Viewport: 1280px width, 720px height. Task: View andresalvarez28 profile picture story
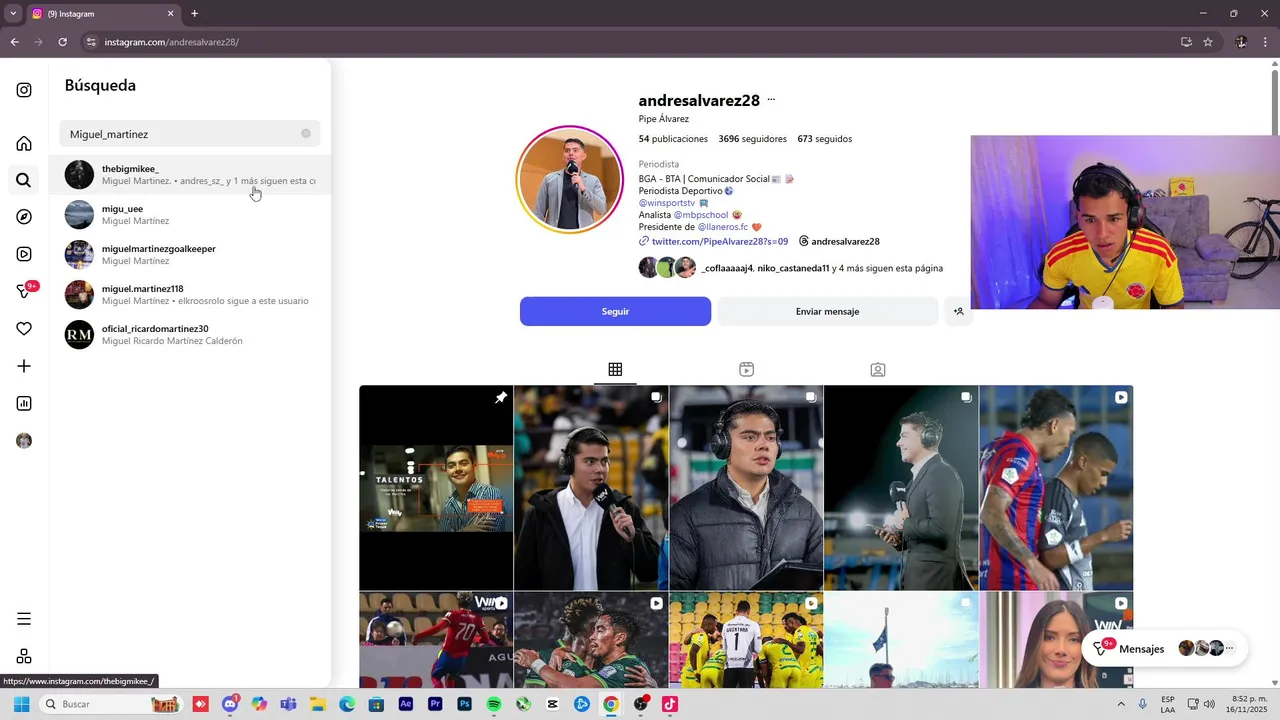pos(569,180)
